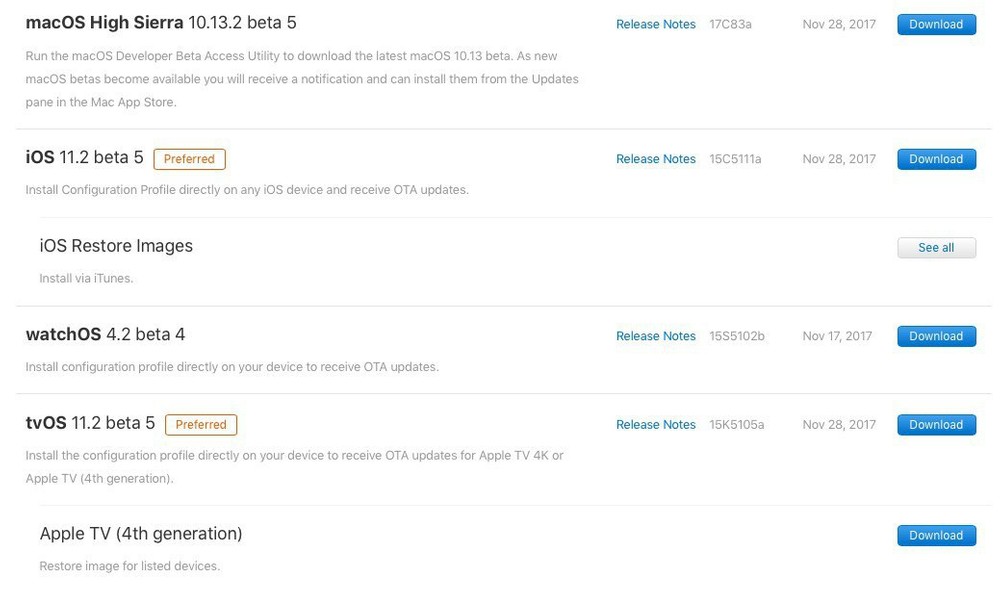Download watchOS 4.2 beta 4 profile
The image size is (1000, 593).
pos(936,336)
